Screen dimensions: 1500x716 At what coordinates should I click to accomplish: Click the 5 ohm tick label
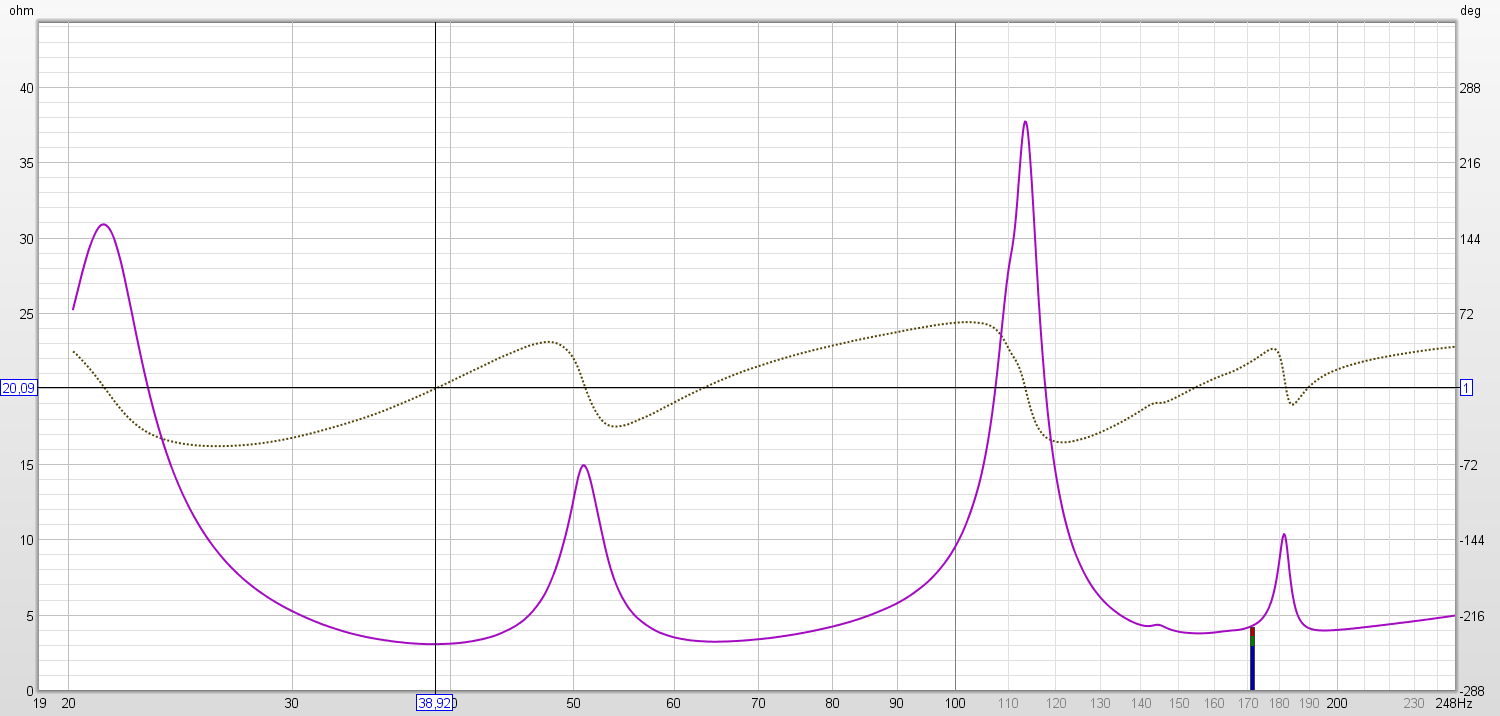(x=30, y=616)
